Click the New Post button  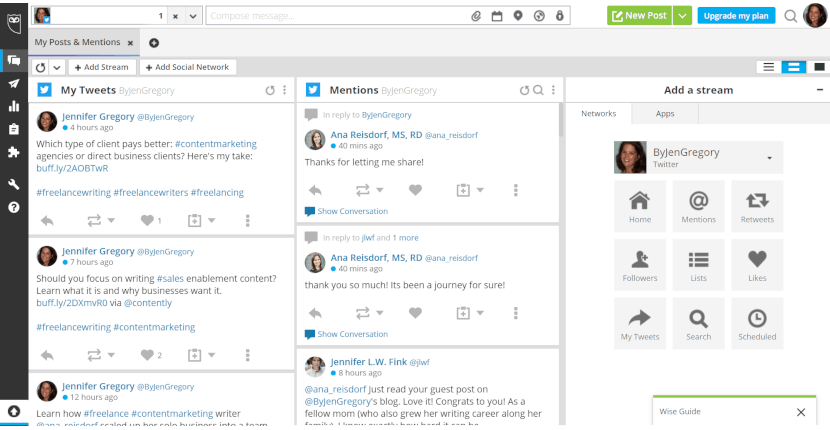639,16
